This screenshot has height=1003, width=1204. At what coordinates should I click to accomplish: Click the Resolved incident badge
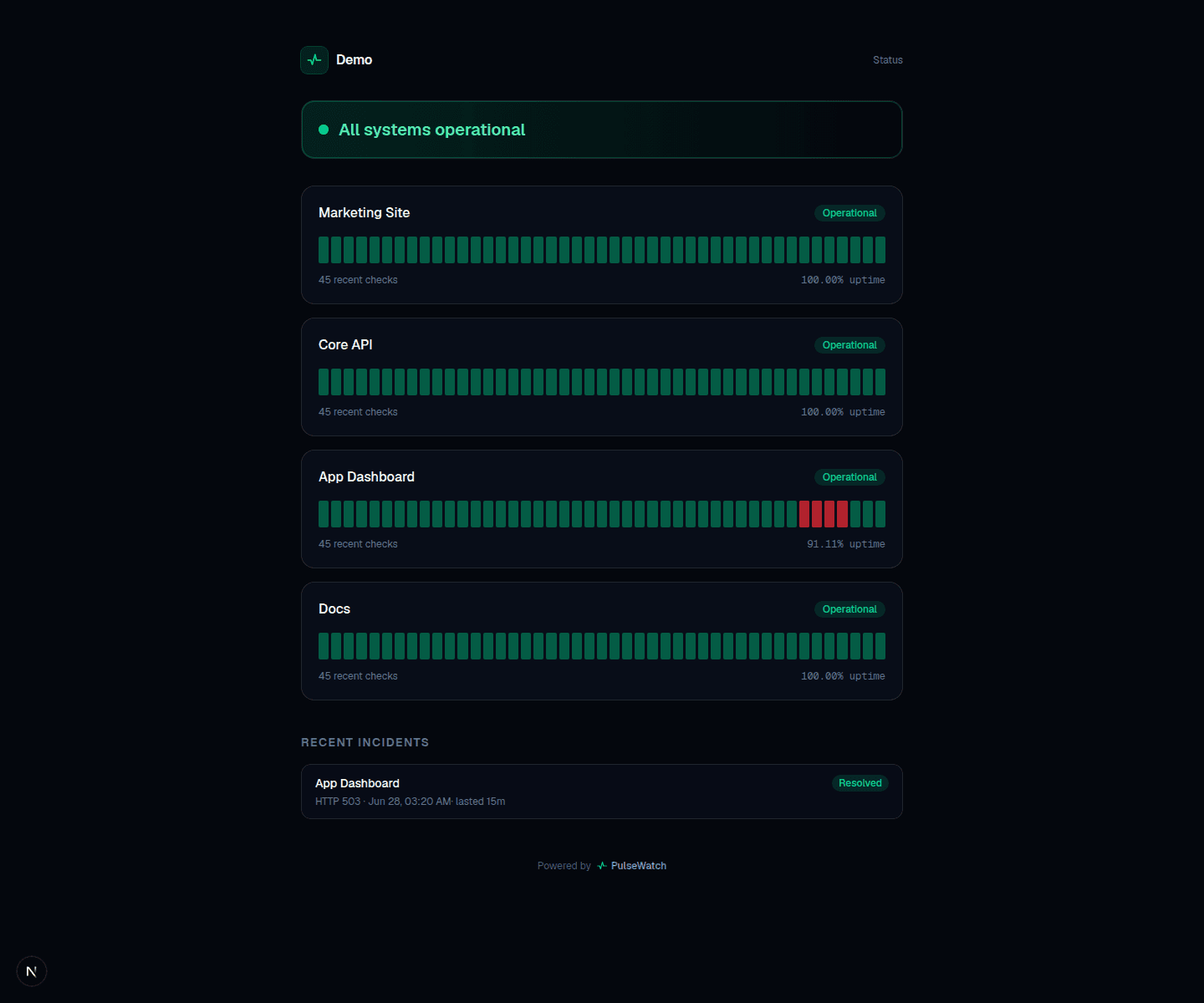[x=860, y=783]
